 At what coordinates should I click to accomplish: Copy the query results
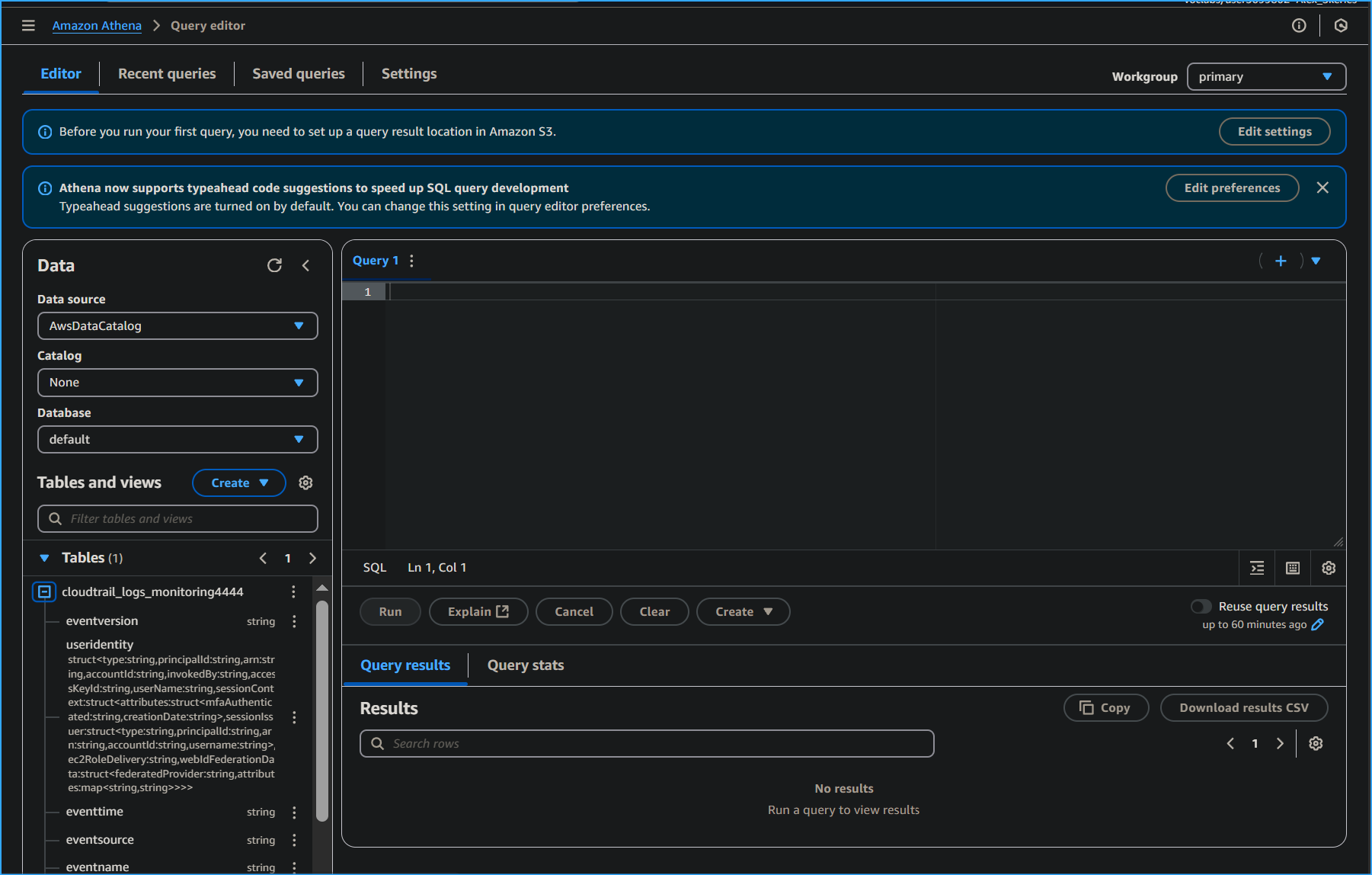coord(1106,707)
